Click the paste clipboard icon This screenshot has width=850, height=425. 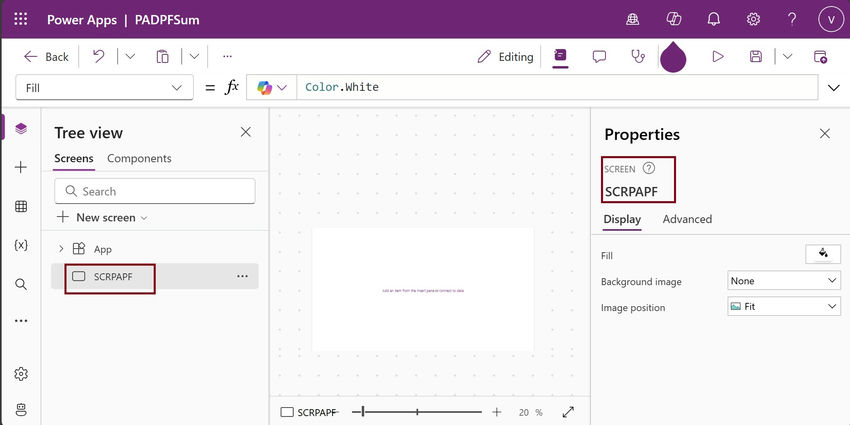[162, 56]
